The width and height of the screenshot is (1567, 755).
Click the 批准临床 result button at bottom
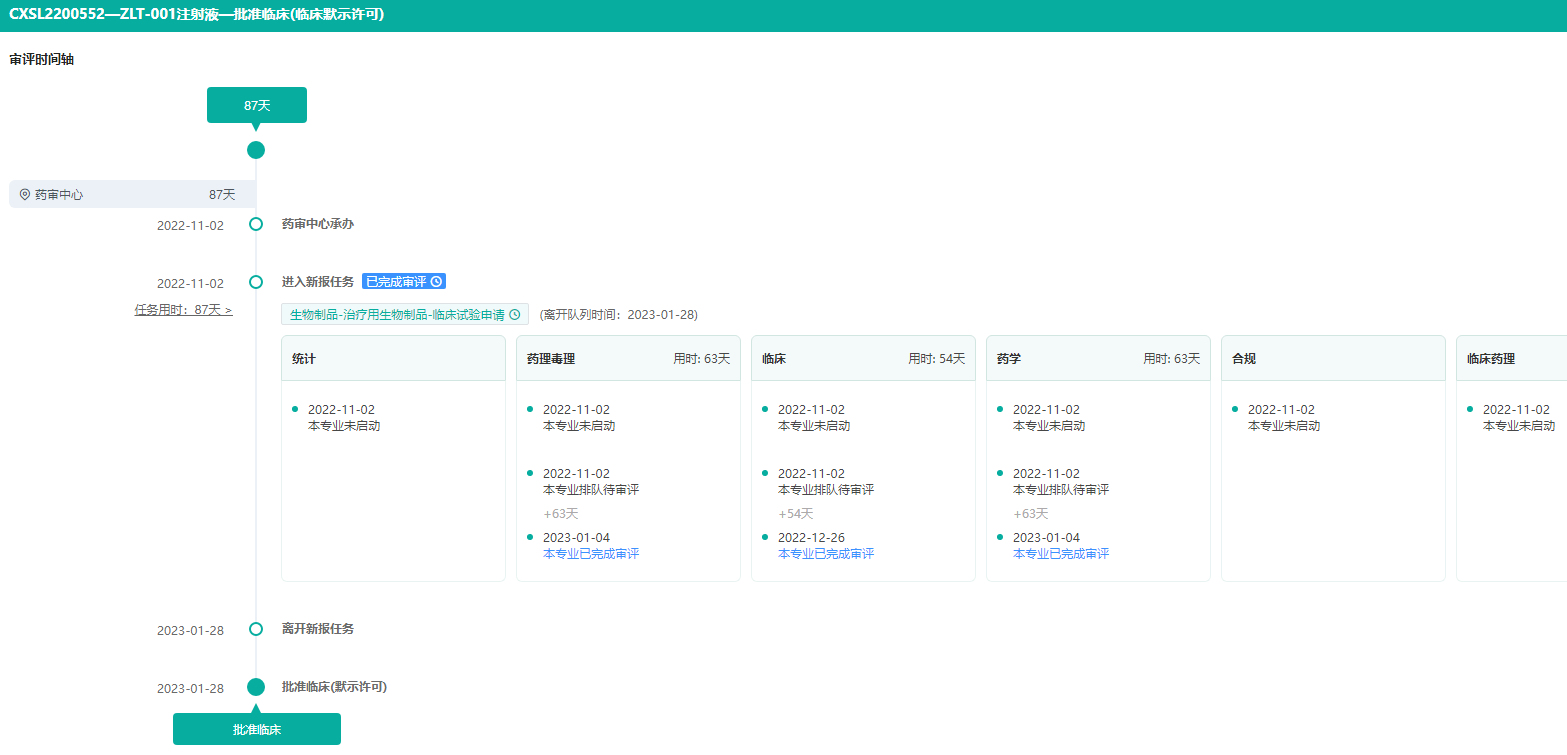coord(257,730)
